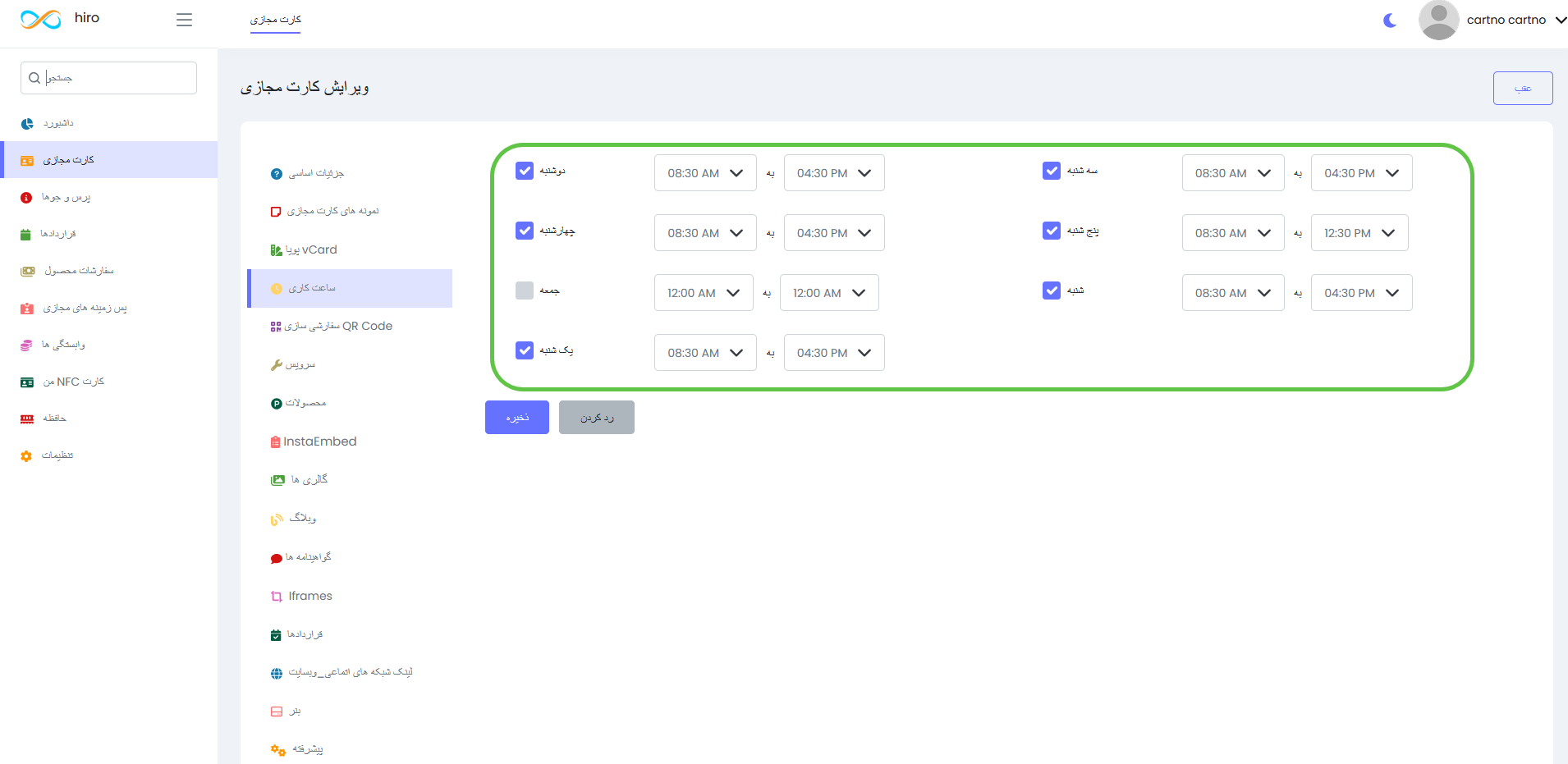Toggle dark mode with the moon icon

point(1389,21)
